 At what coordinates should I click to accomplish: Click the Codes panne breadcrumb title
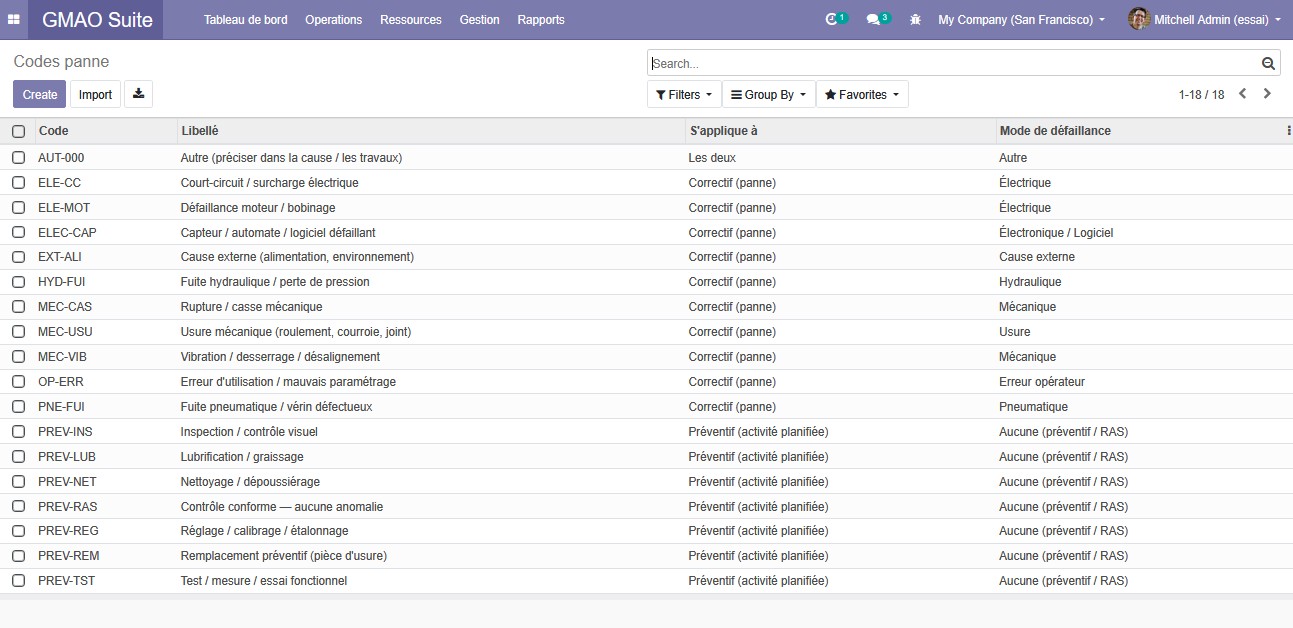[x=61, y=62]
